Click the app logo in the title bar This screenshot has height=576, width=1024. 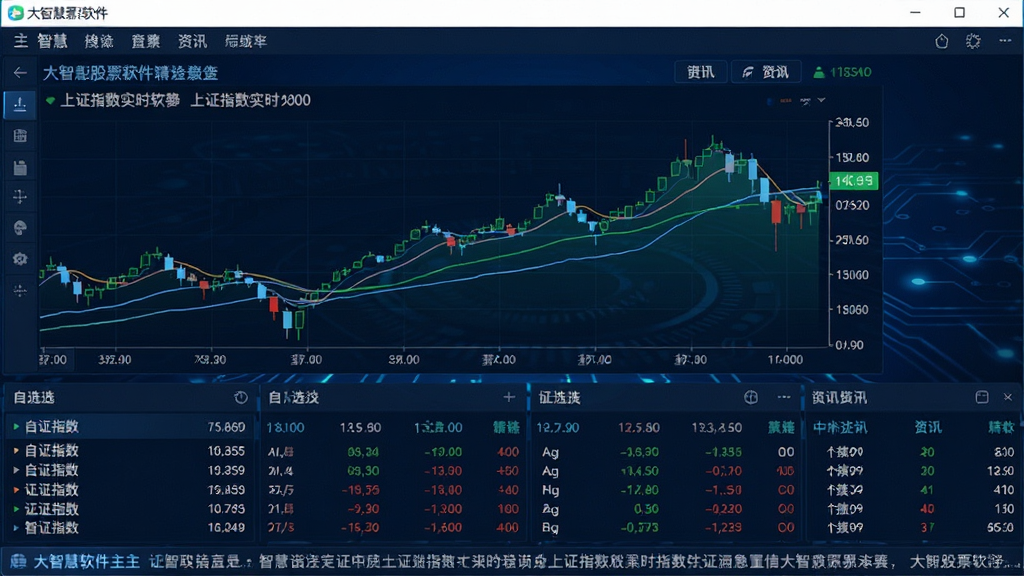(x=16, y=13)
